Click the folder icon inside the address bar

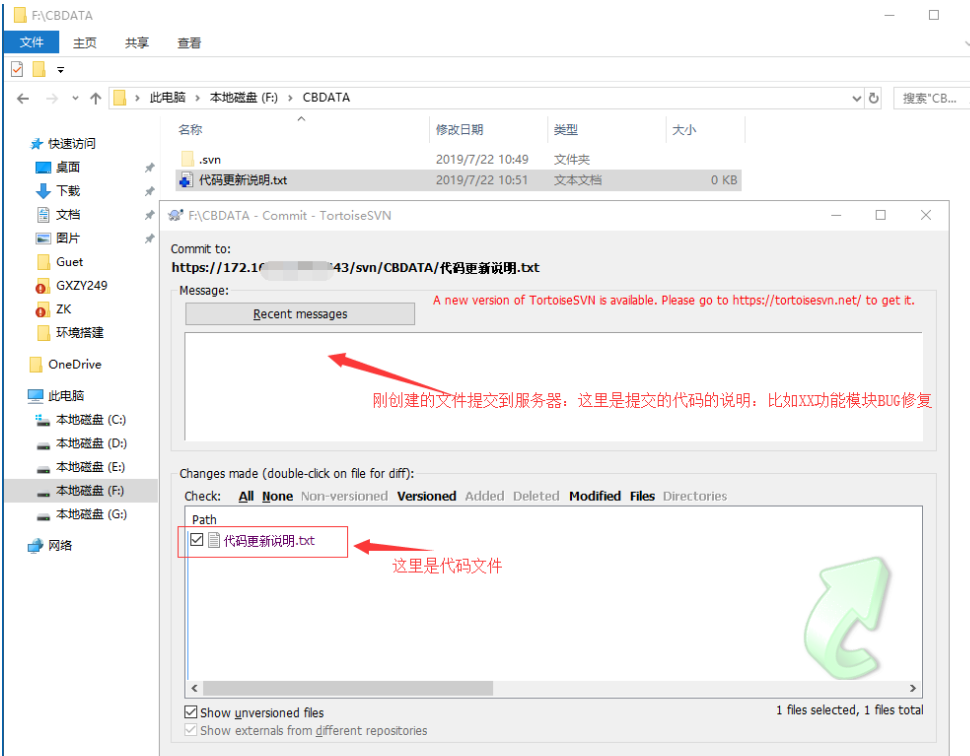[x=119, y=98]
